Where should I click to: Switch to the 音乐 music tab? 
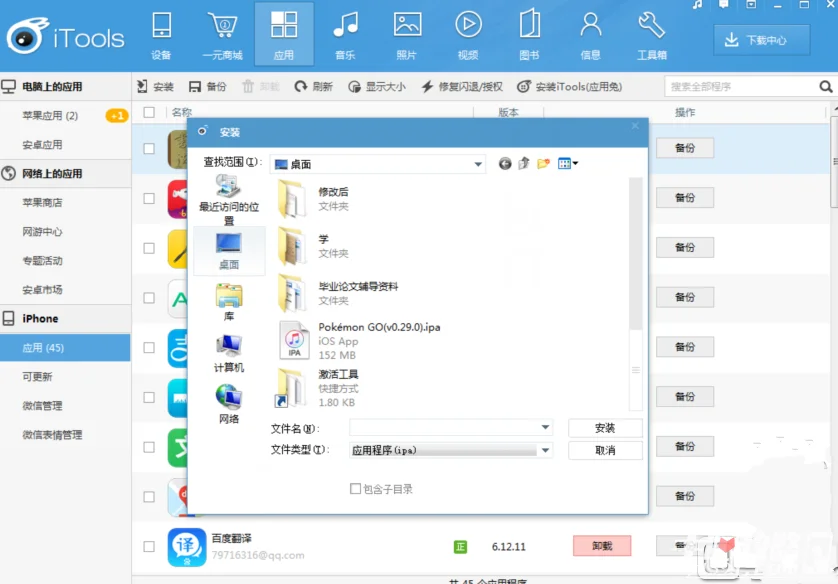point(345,35)
